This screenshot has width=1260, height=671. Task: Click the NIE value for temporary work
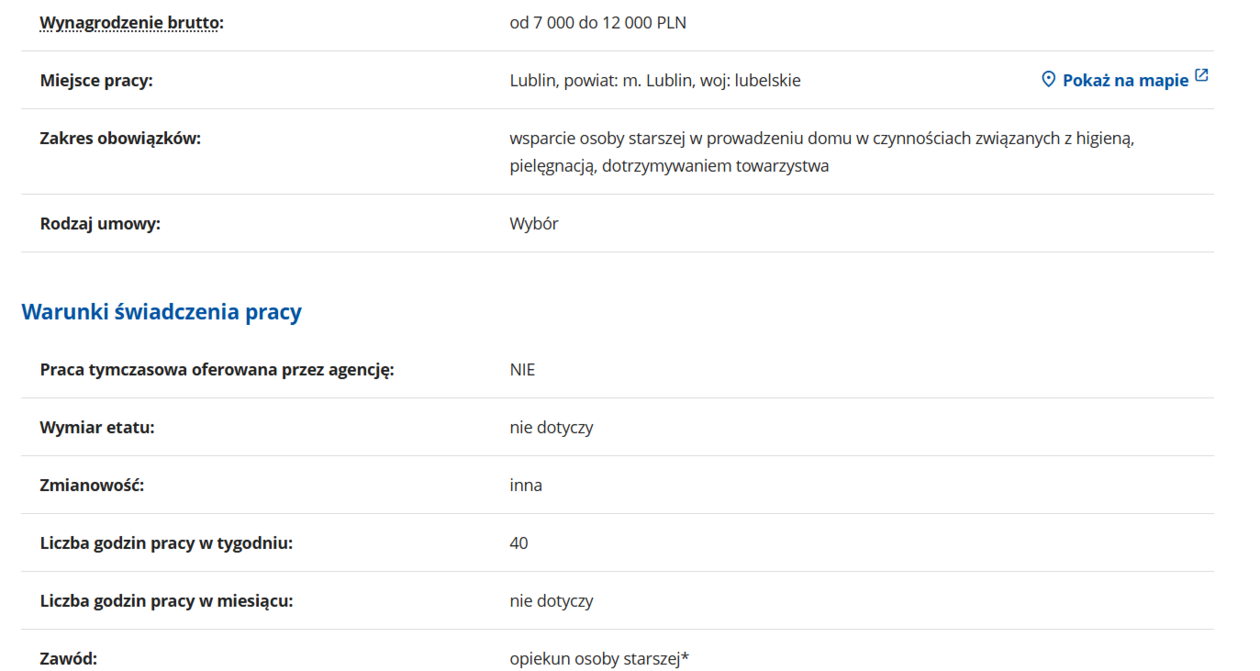click(522, 370)
